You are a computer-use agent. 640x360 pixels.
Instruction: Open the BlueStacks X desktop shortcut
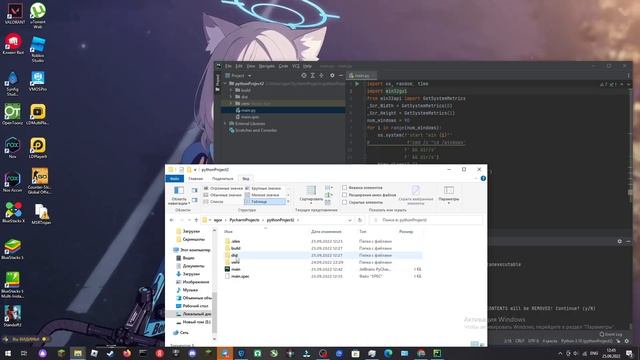click(13, 212)
